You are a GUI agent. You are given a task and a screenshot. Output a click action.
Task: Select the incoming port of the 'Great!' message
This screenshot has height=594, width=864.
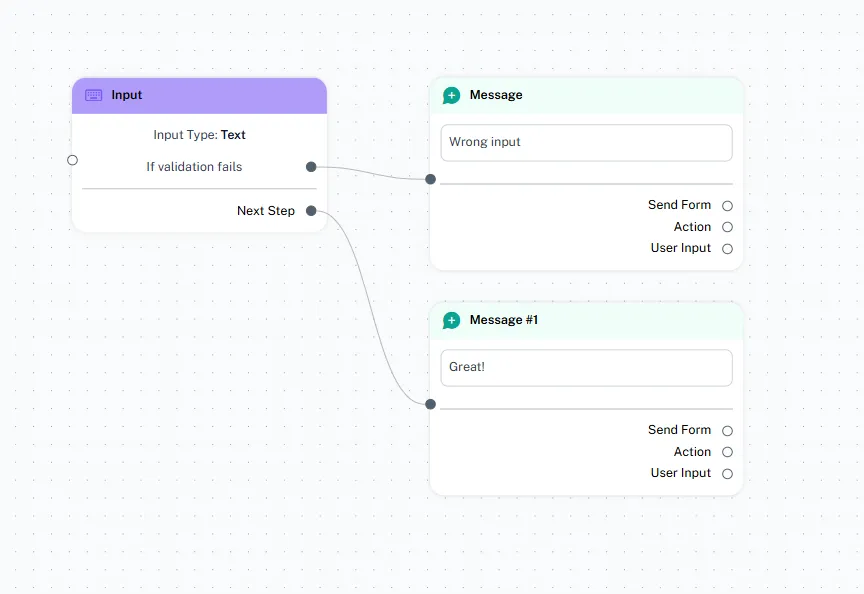[x=430, y=404]
